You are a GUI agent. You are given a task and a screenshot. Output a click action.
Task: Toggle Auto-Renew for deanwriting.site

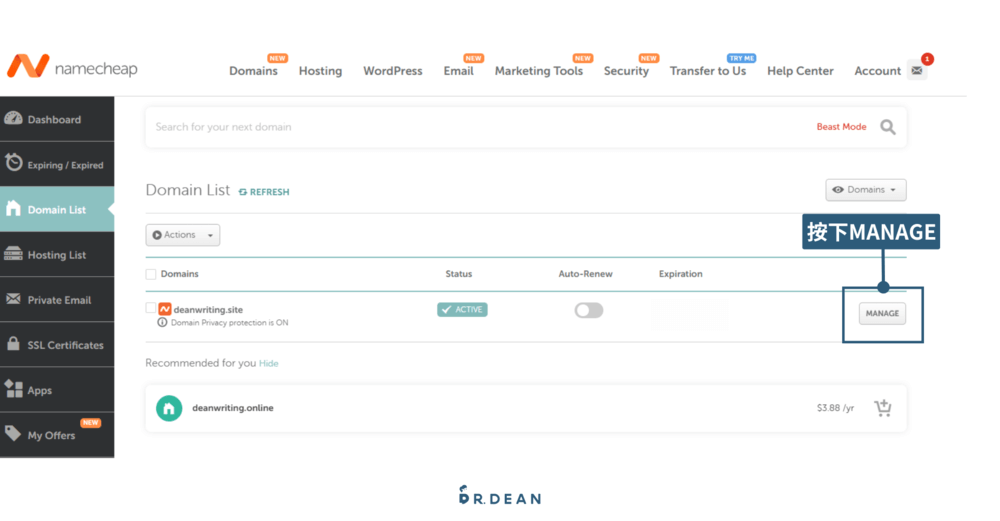(588, 310)
